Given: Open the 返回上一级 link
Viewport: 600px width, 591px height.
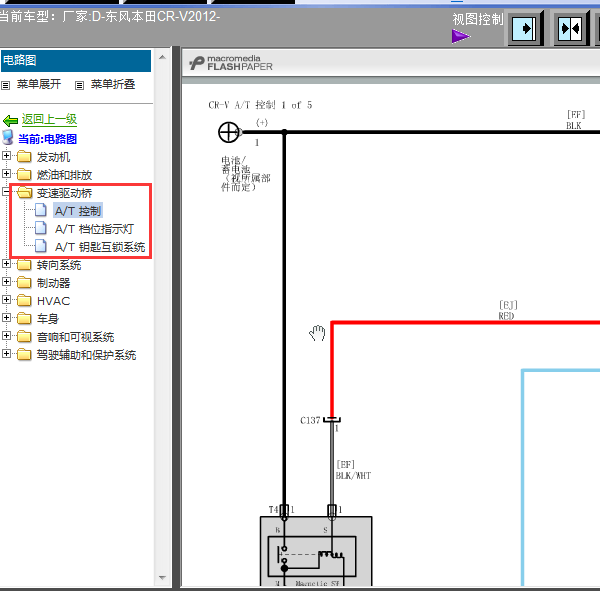Looking at the screenshot, I should point(49,119).
